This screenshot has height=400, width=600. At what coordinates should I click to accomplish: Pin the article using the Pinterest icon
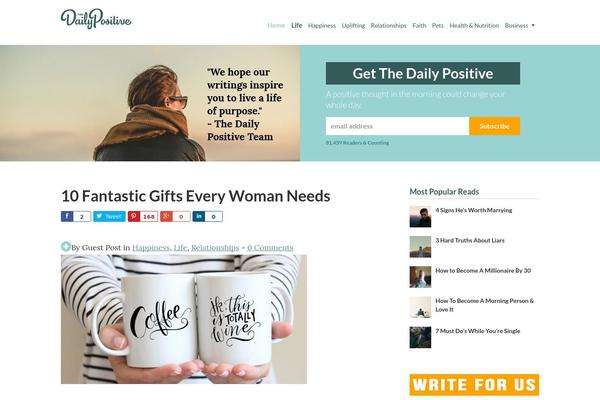tap(134, 216)
